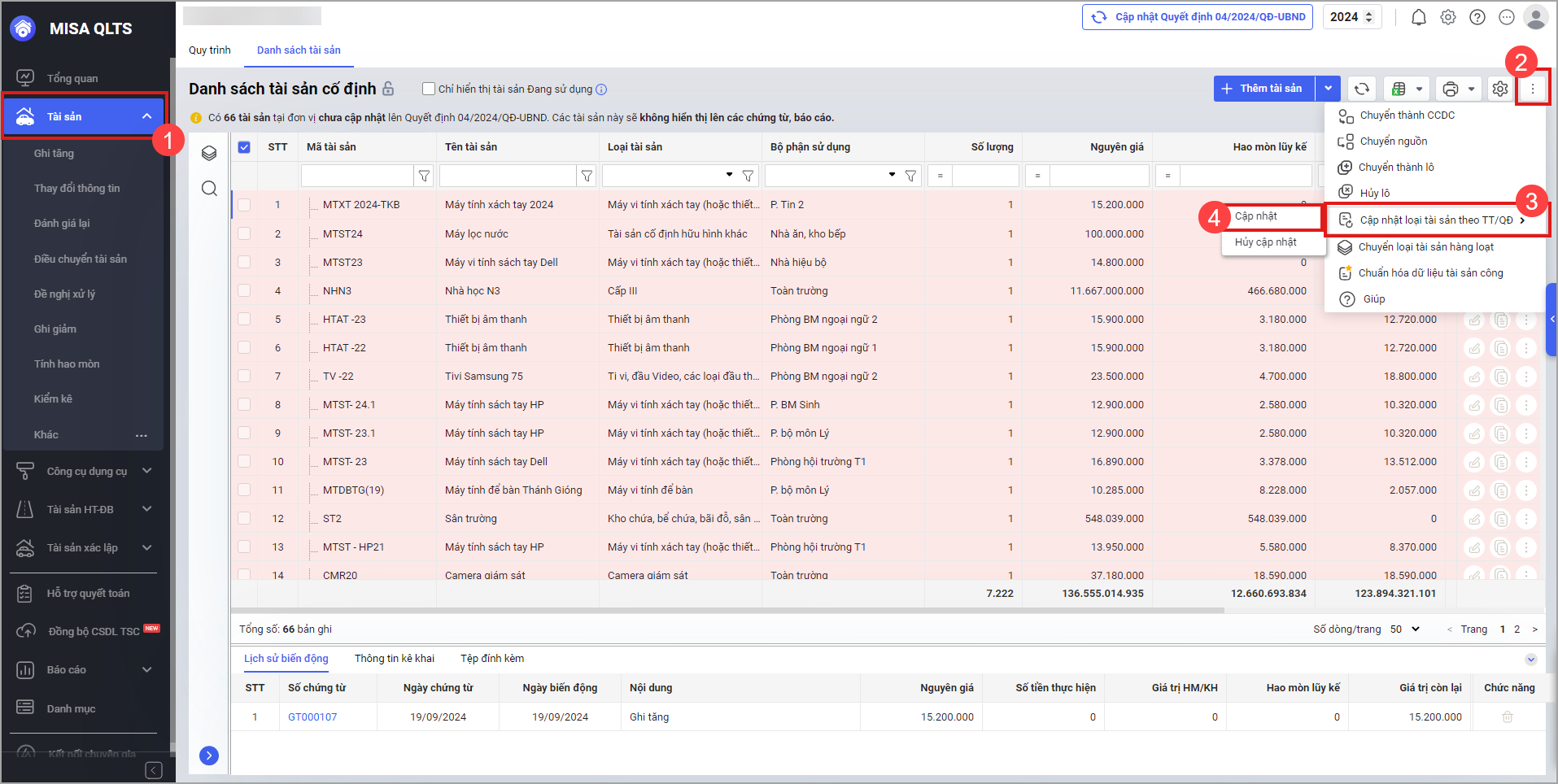
Task: Open the three-dot more options menu
Action: click(x=1533, y=89)
